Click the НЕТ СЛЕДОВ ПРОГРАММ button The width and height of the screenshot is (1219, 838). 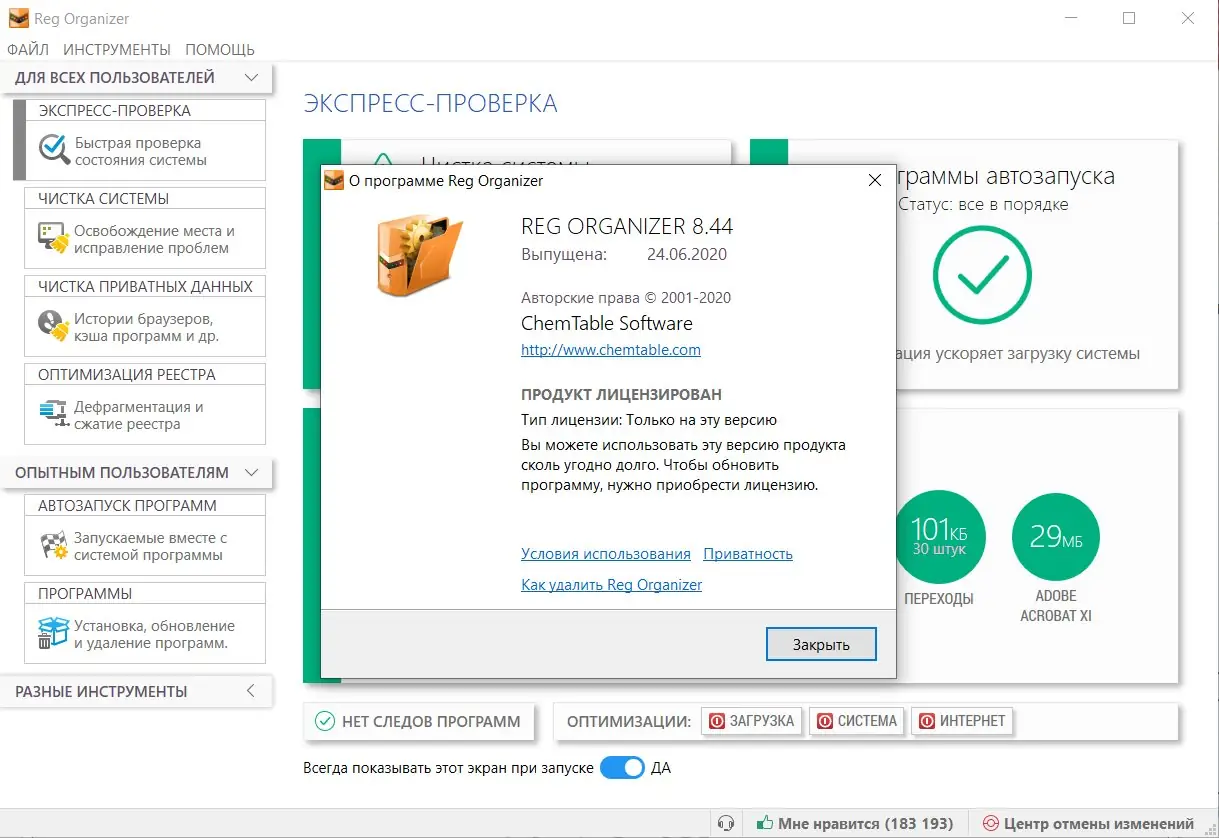419,721
